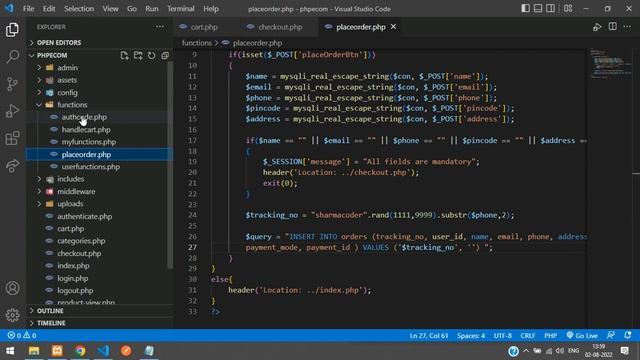Viewport: 640px width, 360px height.
Task: Click the code minimap preview
Action: tap(610, 64)
